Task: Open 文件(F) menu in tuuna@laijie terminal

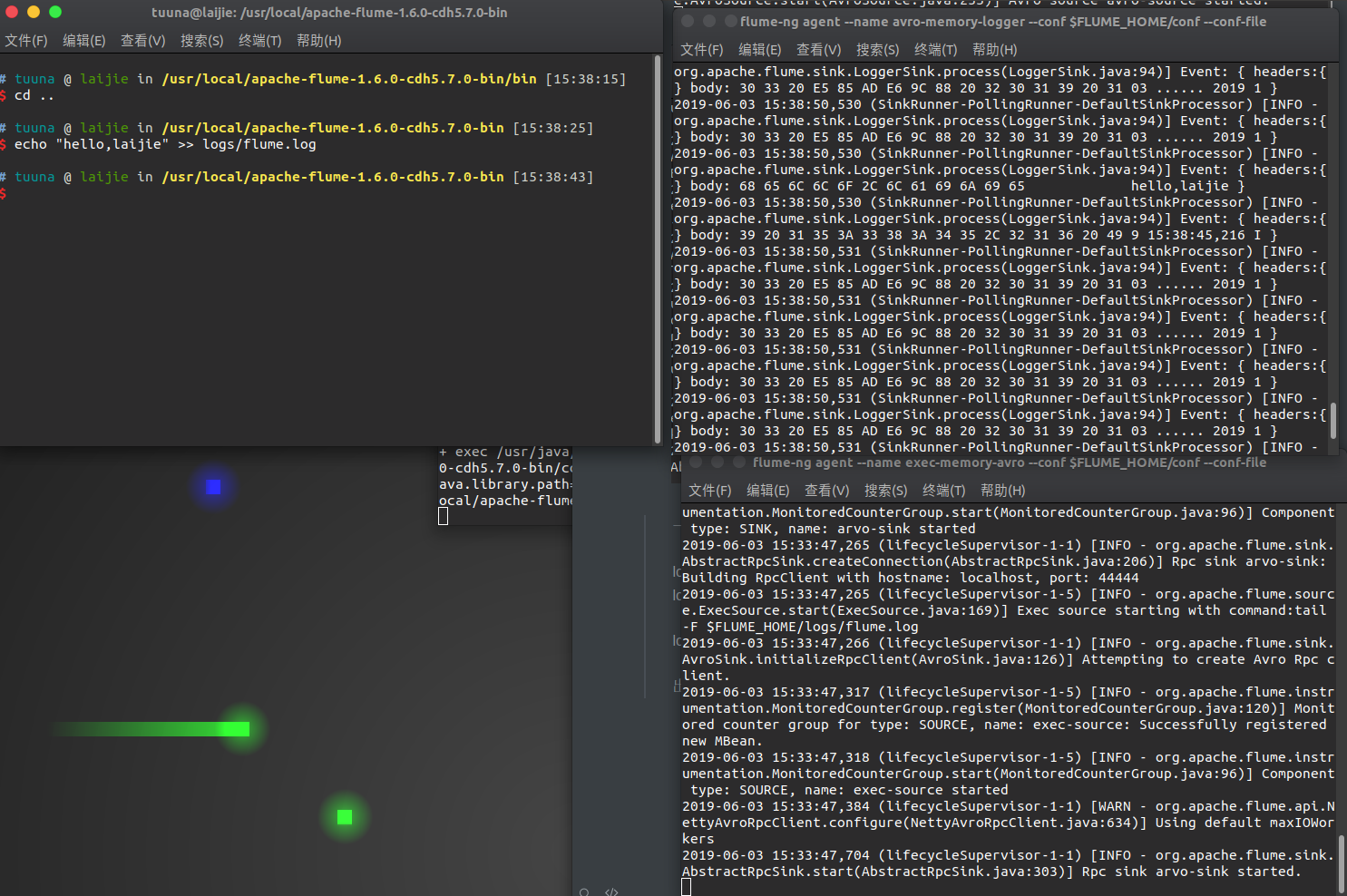Action: (26, 41)
